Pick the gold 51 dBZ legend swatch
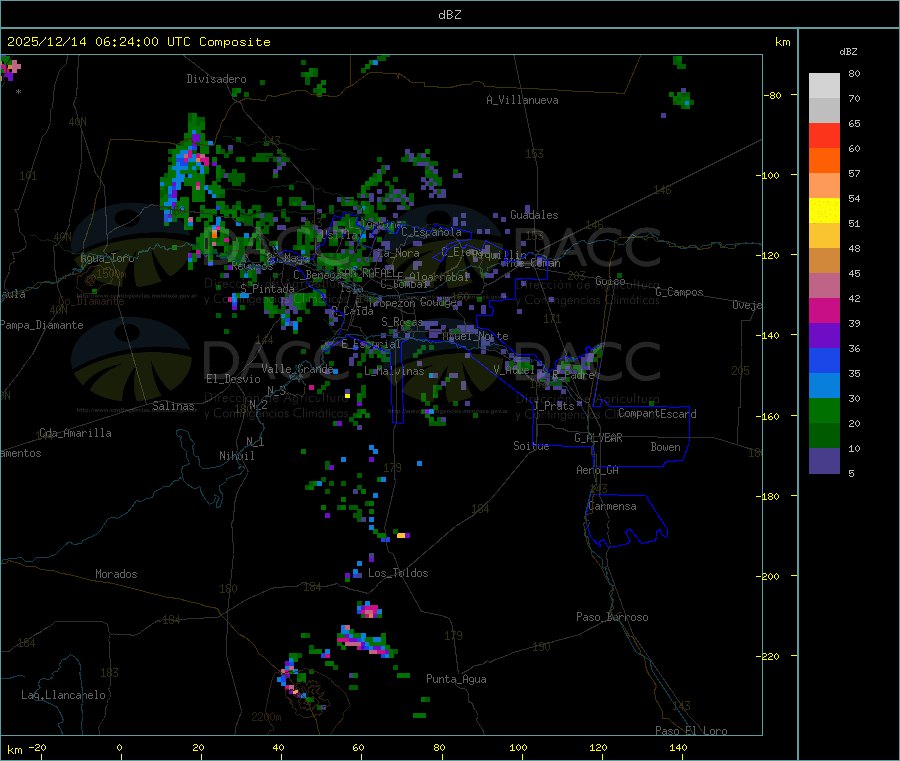 click(x=824, y=236)
